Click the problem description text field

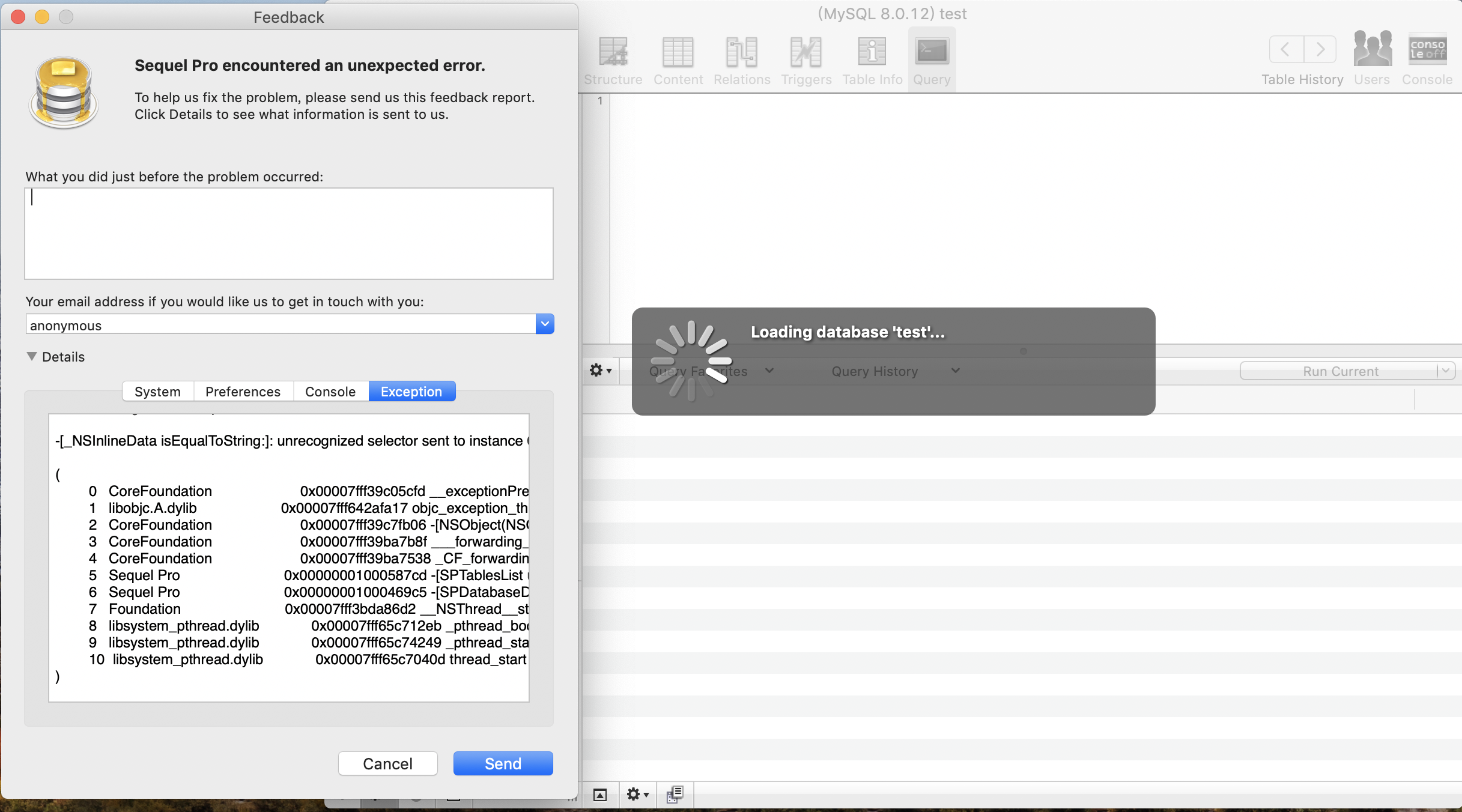(x=288, y=233)
